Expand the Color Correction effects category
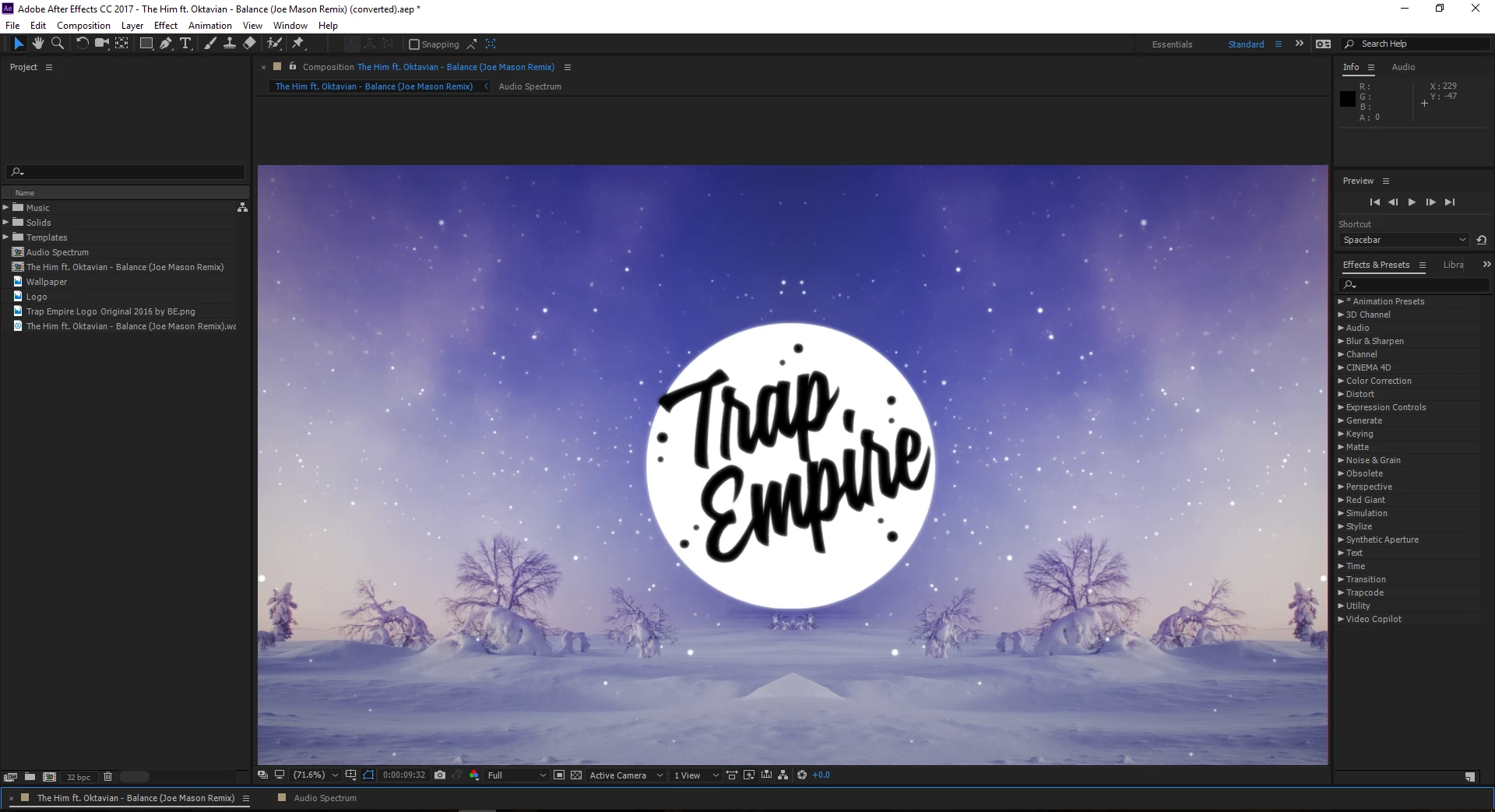 [x=1341, y=381]
